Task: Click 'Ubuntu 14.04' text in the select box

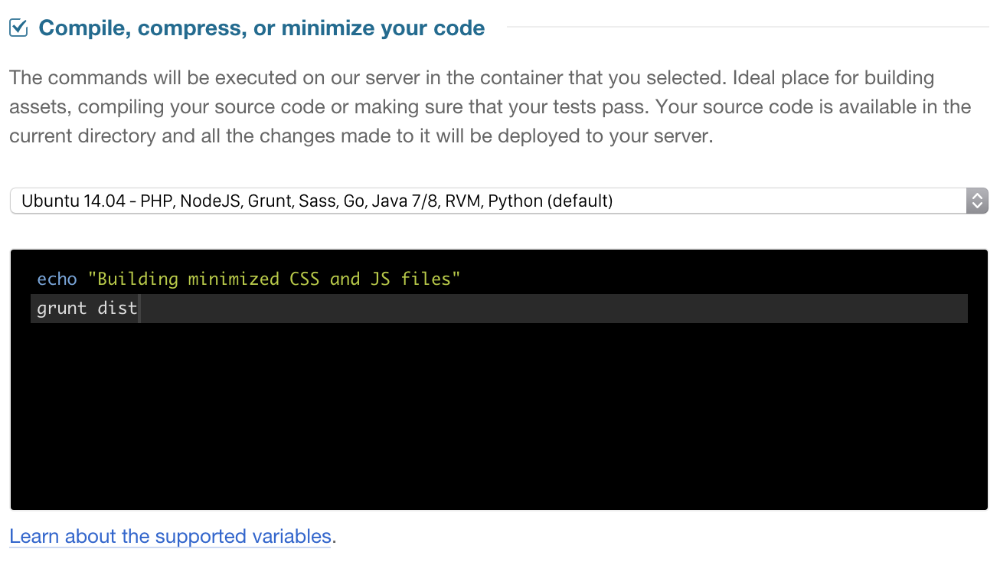Action: point(73,201)
